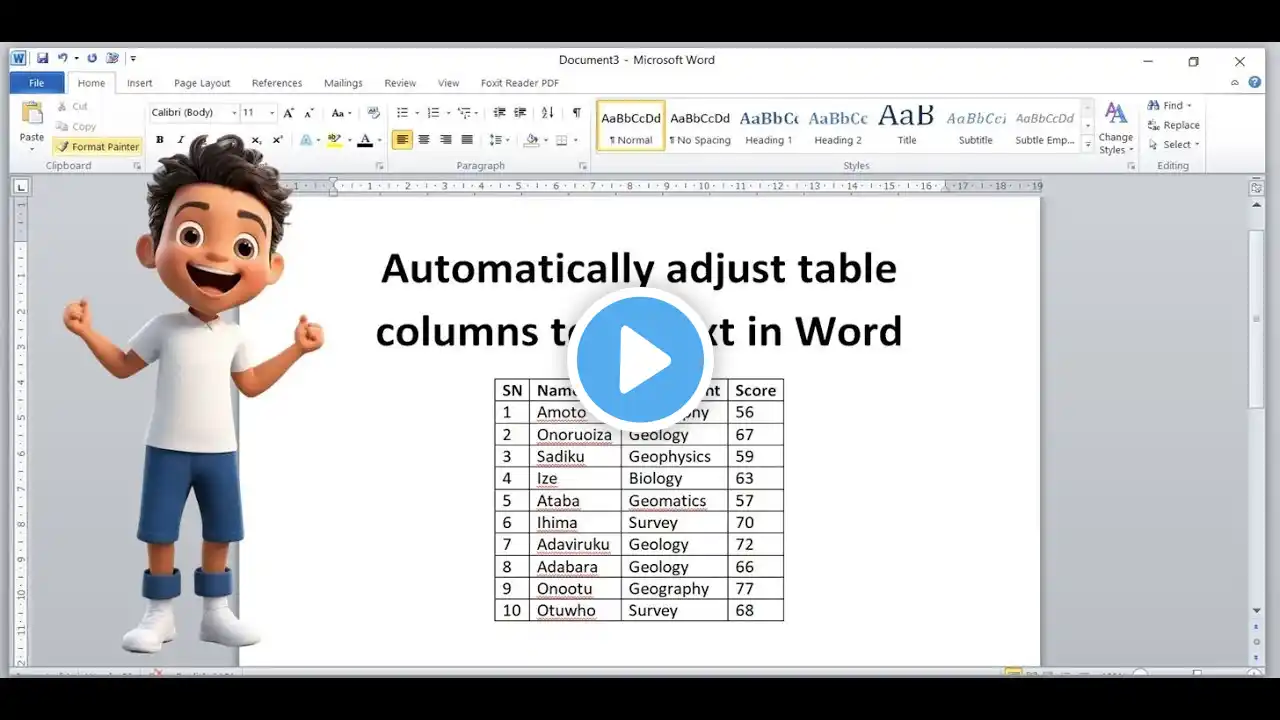Image resolution: width=1280 pixels, height=720 pixels.
Task: Open the File tab
Action: (37, 83)
